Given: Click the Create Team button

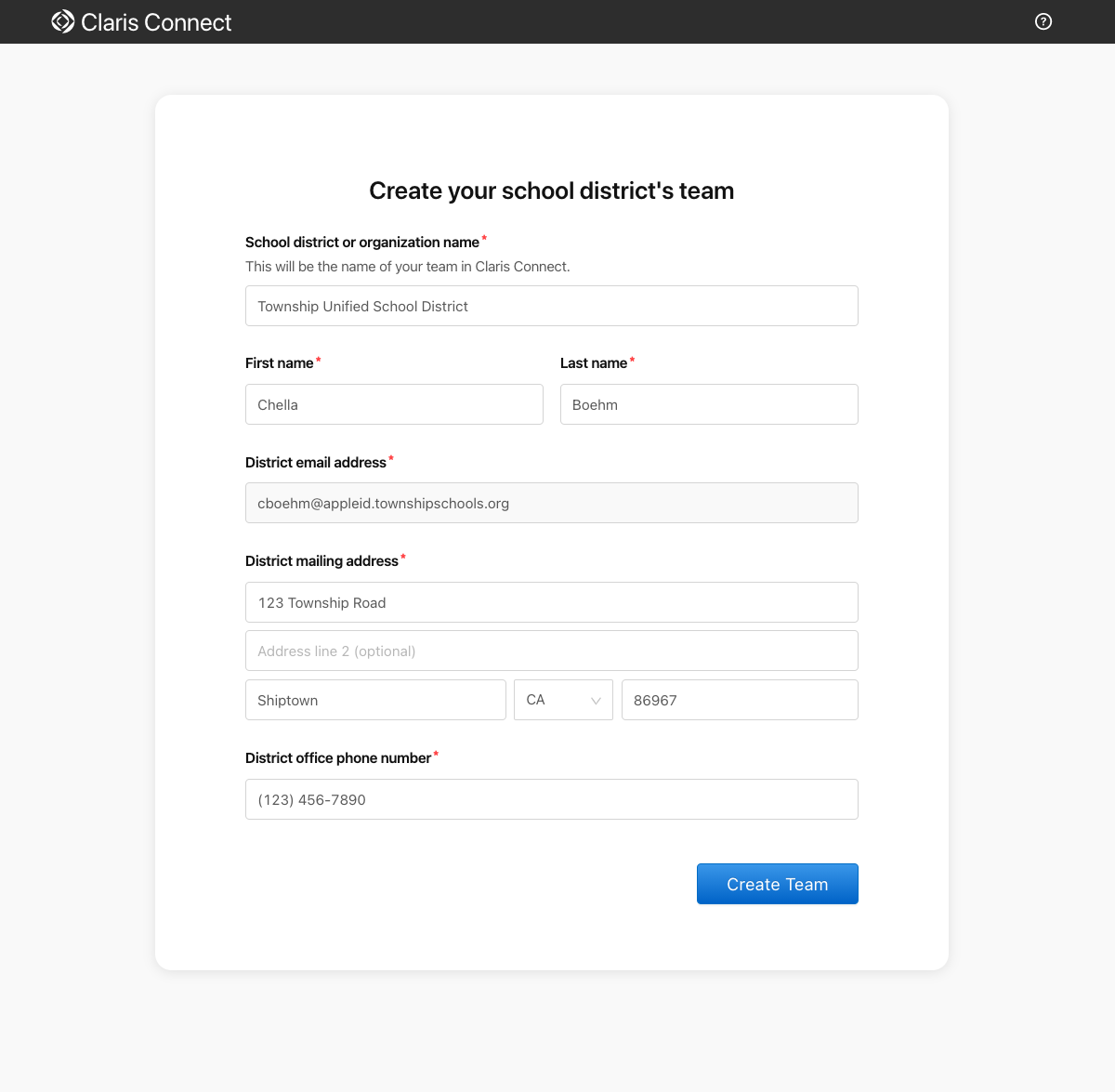Looking at the screenshot, I should (777, 884).
